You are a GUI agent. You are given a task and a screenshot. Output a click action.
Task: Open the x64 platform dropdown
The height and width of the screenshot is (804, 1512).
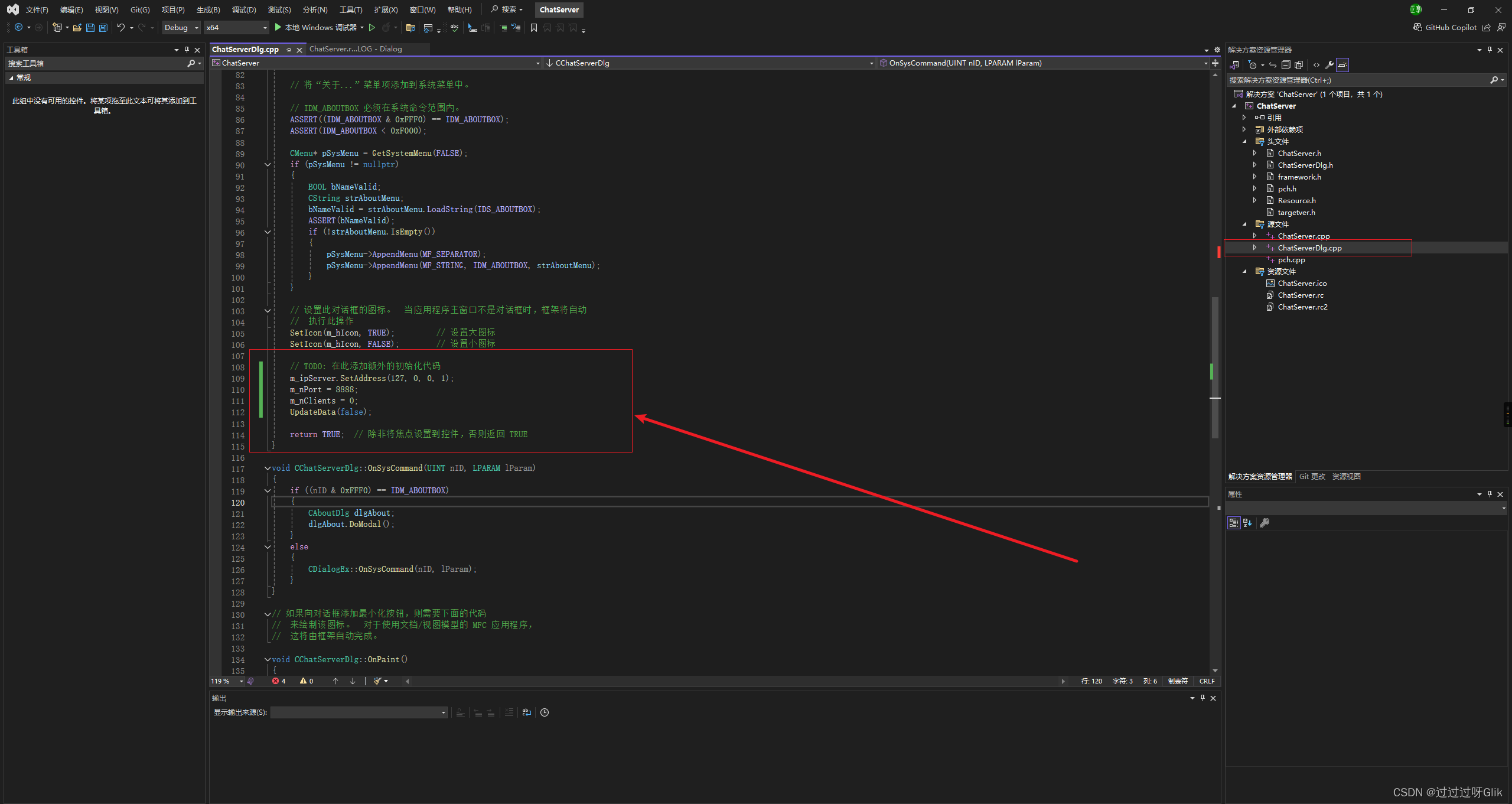[x=236, y=28]
